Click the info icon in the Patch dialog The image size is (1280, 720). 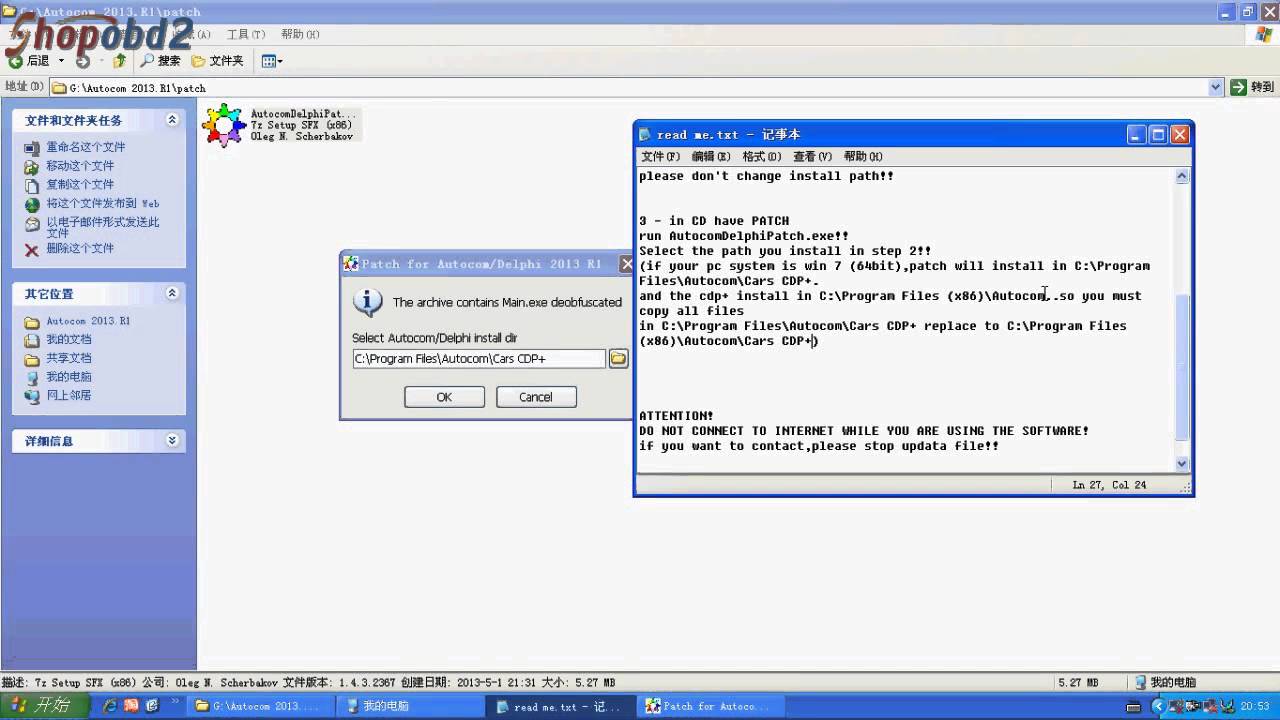point(368,302)
